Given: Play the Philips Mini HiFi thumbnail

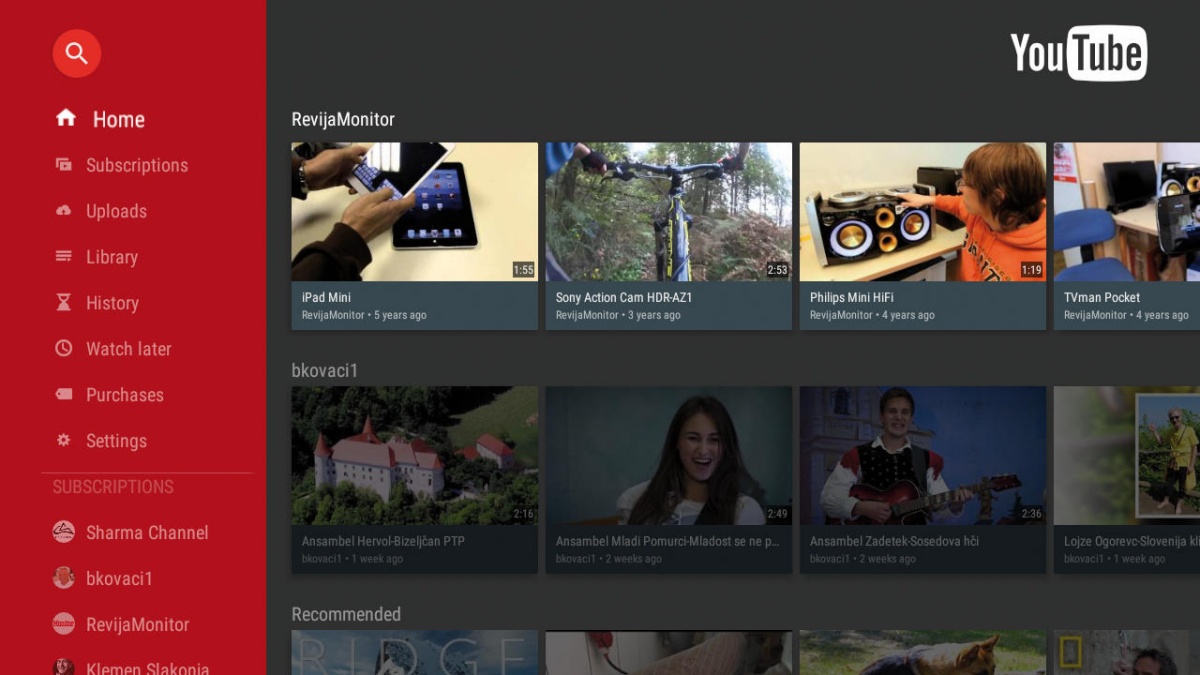Looking at the screenshot, I should 922,212.
